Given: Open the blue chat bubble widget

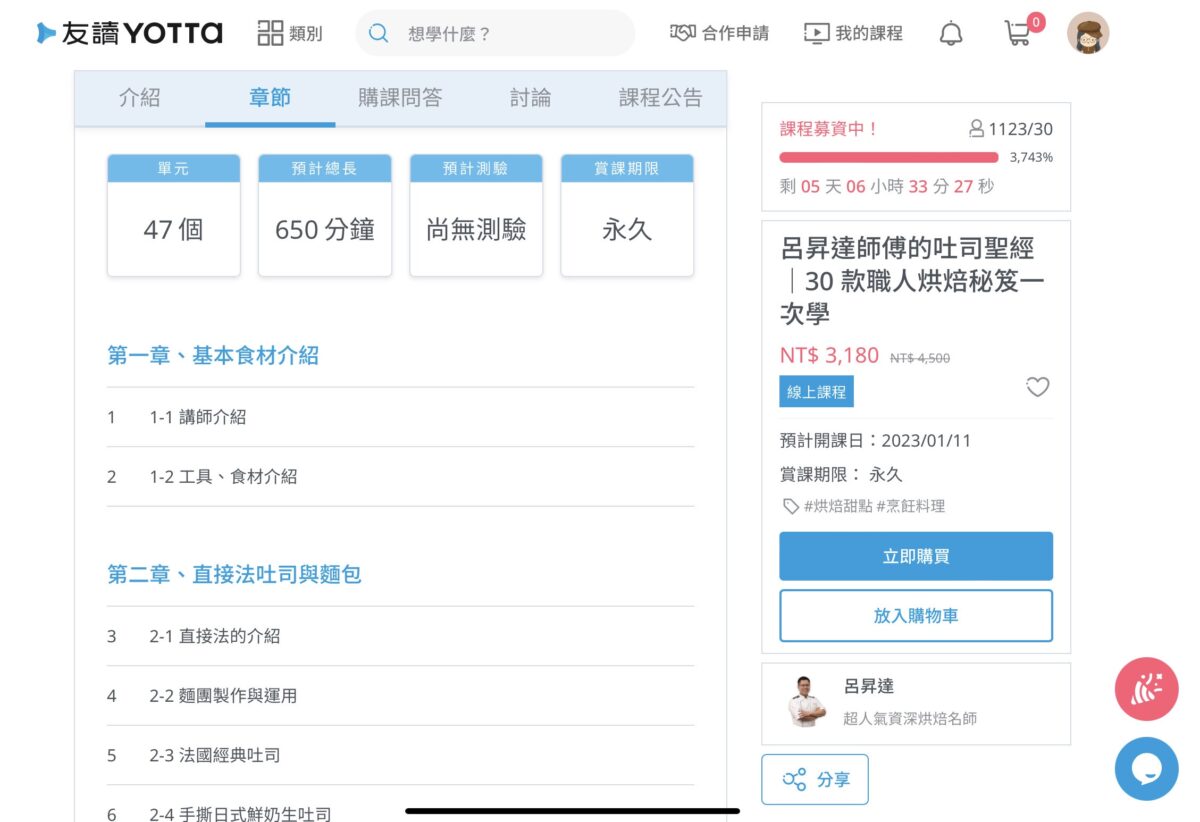Looking at the screenshot, I should coord(1147,768).
